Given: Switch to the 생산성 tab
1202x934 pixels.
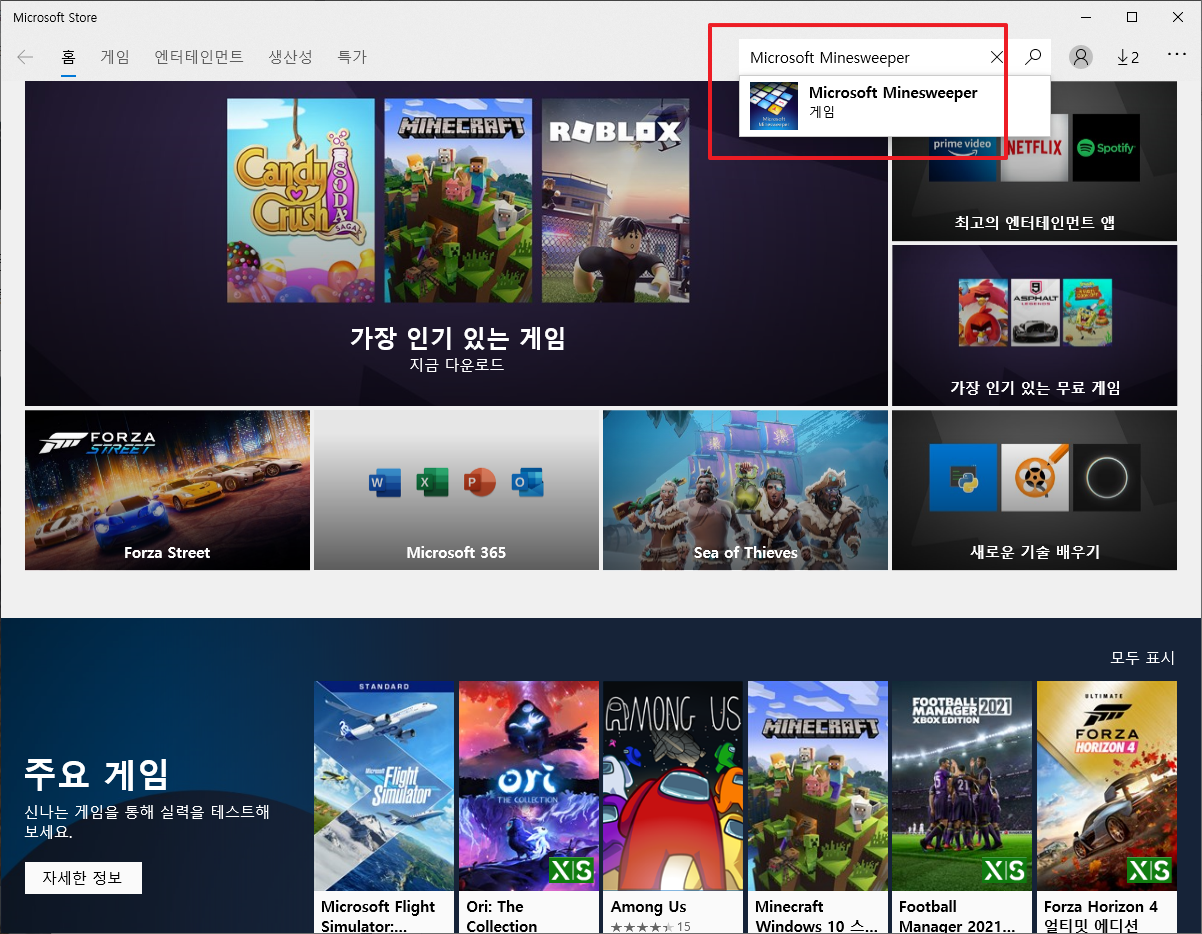Looking at the screenshot, I should tap(291, 57).
